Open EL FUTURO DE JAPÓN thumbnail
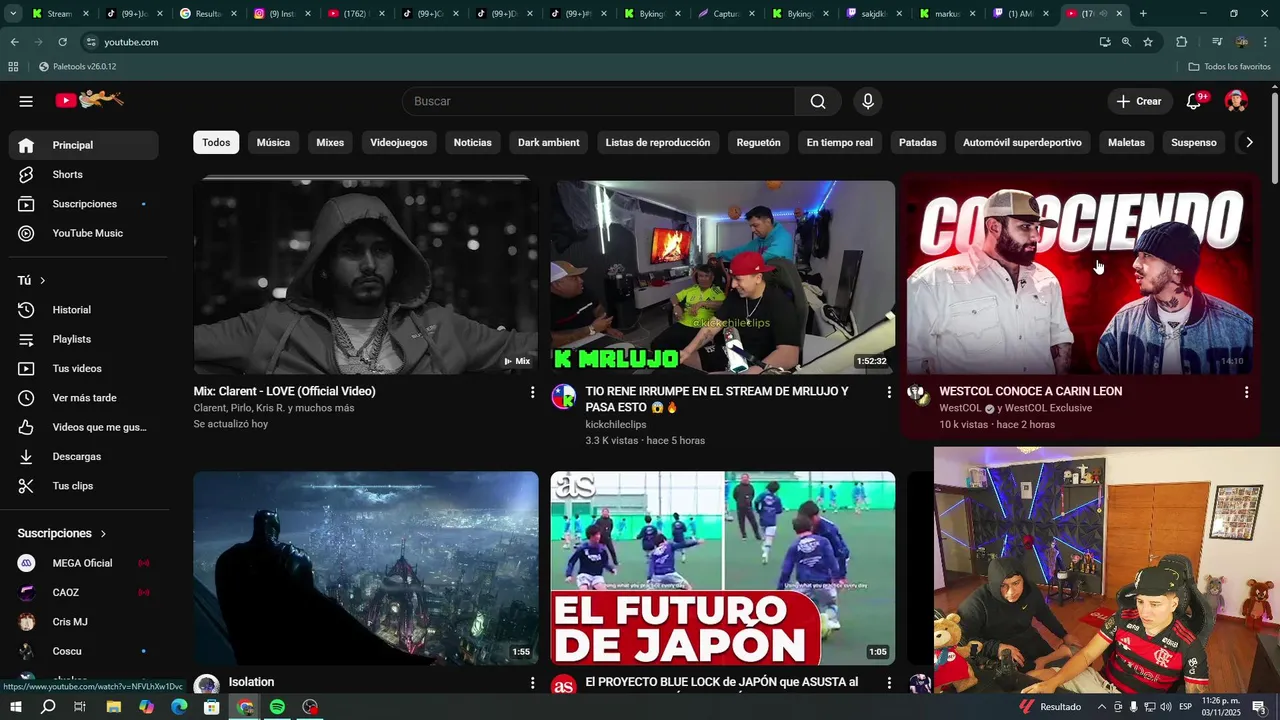This screenshot has width=1280, height=720. (723, 568)
